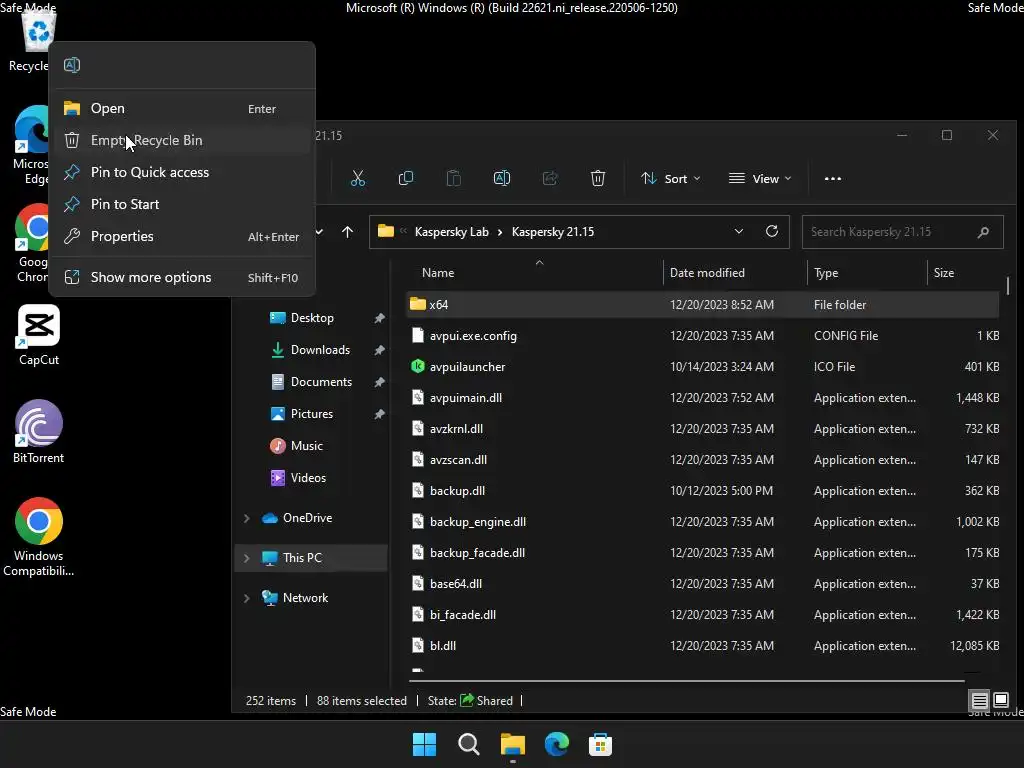Expand the address bar history chevron
This screenshot has height=768, width=1024.
pyautogui.click(x=739, y=232)
